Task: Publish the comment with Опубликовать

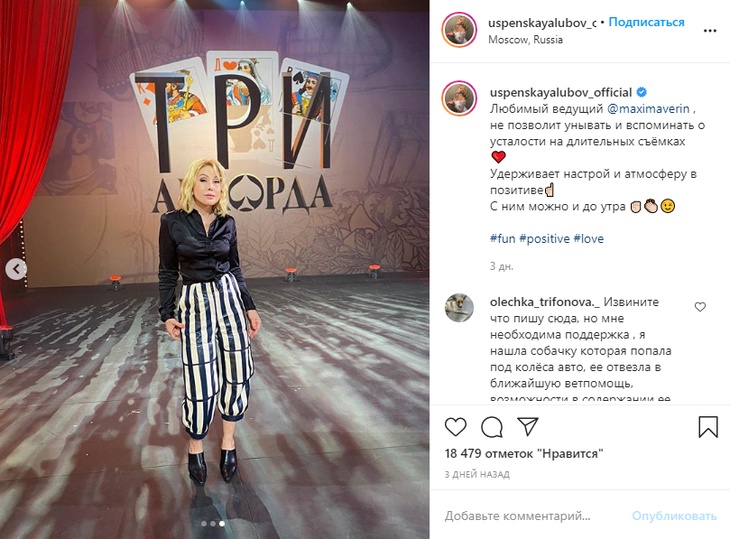Action: pos(674,516)
